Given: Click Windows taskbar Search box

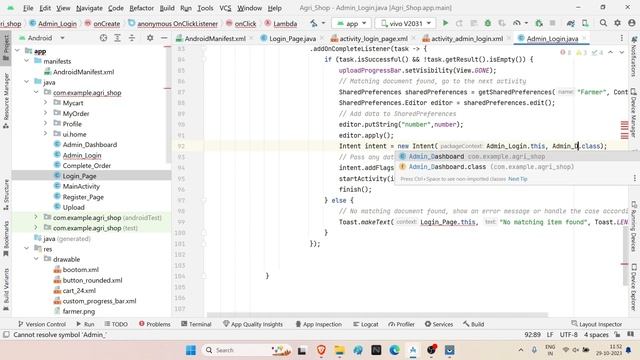Looking at the screenshot, I should point(247,350).
